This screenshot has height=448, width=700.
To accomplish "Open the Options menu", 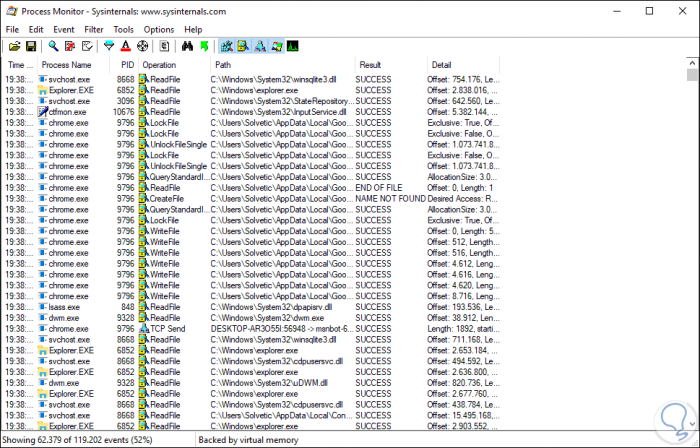I will (x=158, y=29).
